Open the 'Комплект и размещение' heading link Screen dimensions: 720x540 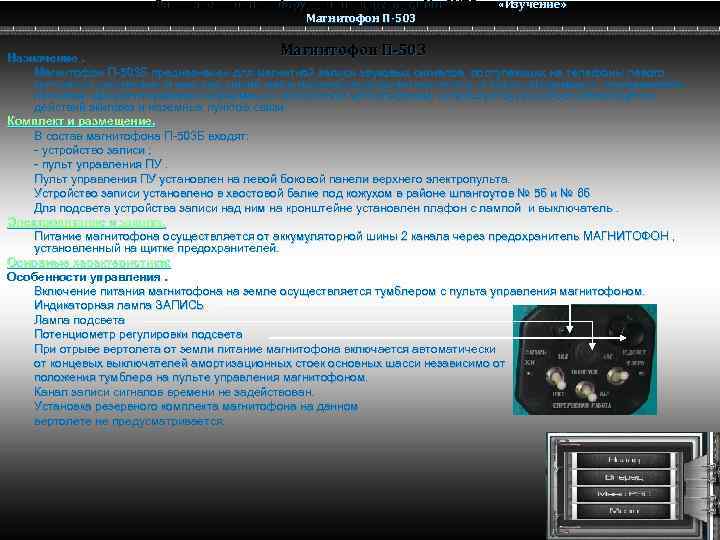coord(81,121)
